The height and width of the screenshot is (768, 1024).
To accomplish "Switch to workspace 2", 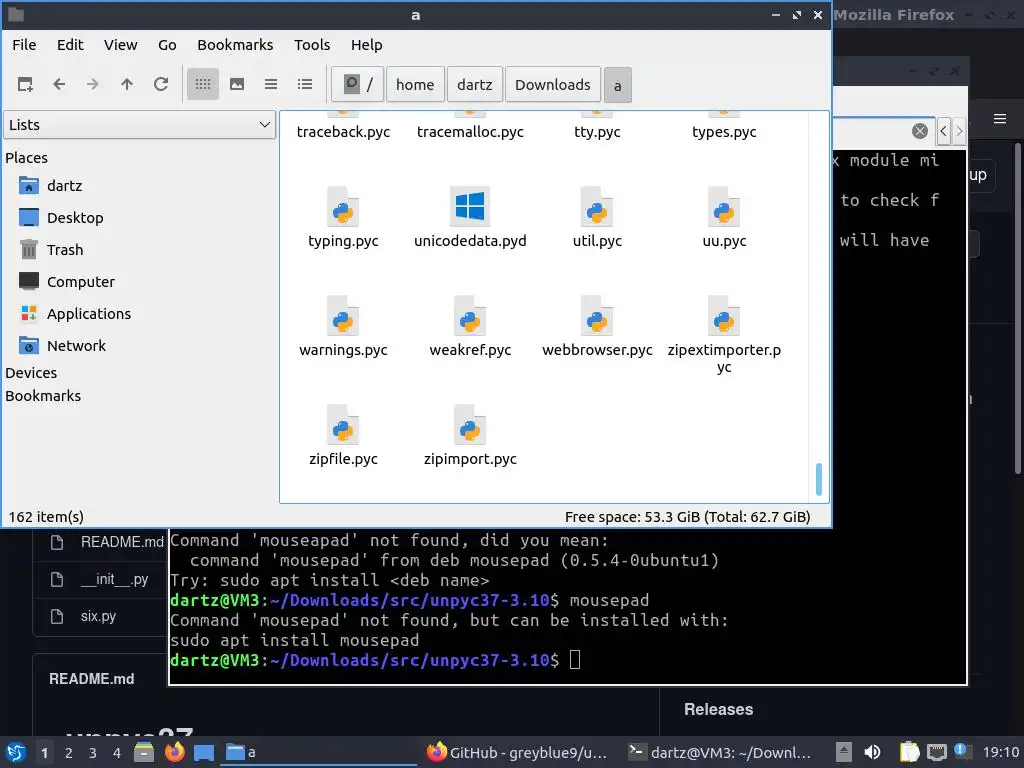I will click(x=69, y=753).
